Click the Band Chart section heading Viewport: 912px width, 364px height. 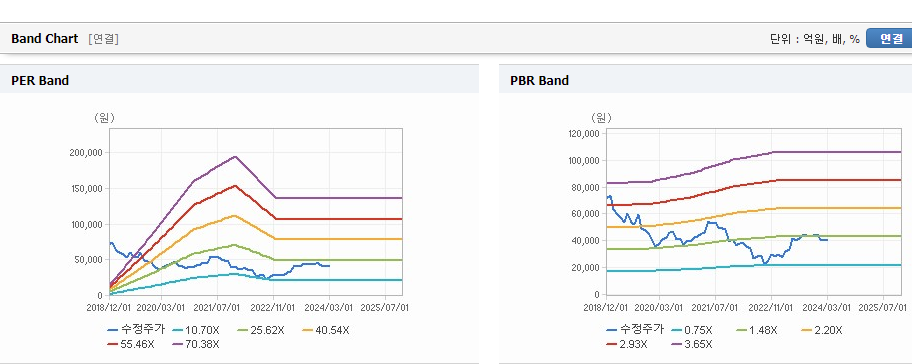[x=44, y=39]
